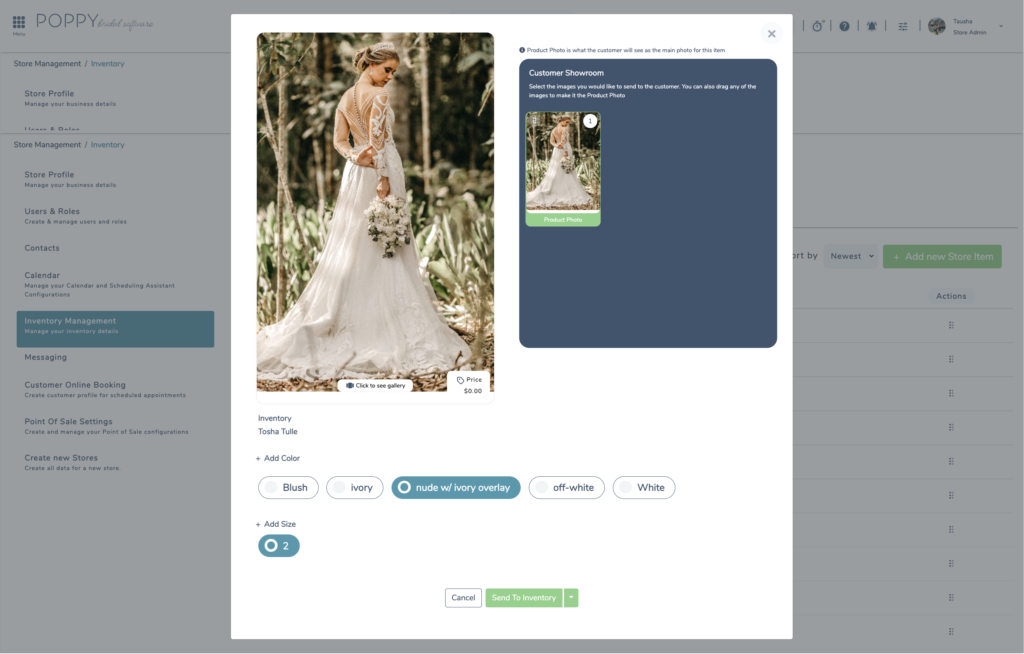
Task: Click lower Store Management breadcrumb
Action: pos(47,144)
